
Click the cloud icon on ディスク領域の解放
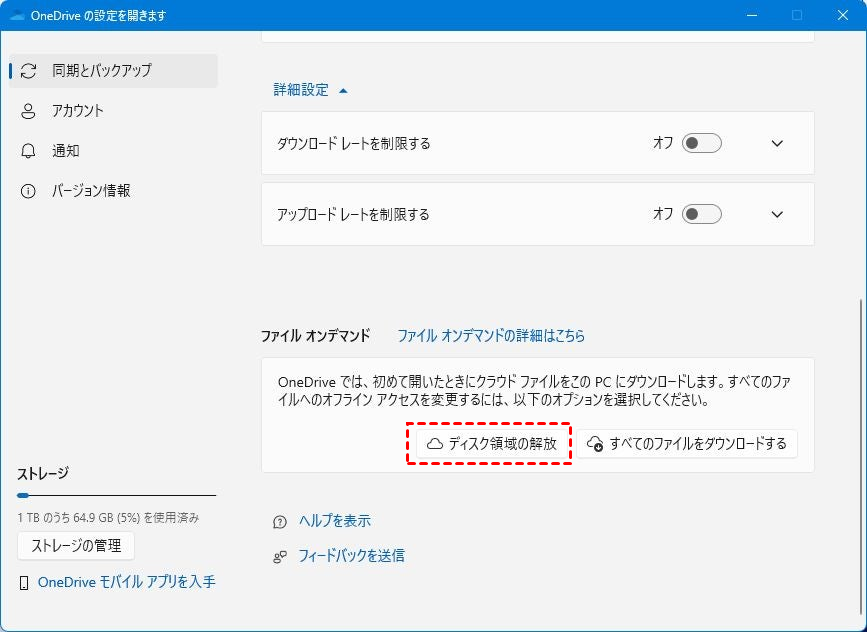pyautogui.click(x=435, y=444)
